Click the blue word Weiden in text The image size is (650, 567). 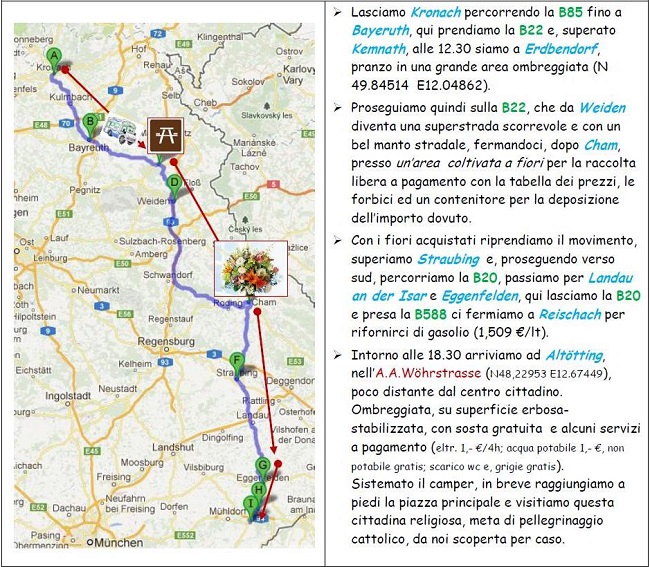pos(602,108)
